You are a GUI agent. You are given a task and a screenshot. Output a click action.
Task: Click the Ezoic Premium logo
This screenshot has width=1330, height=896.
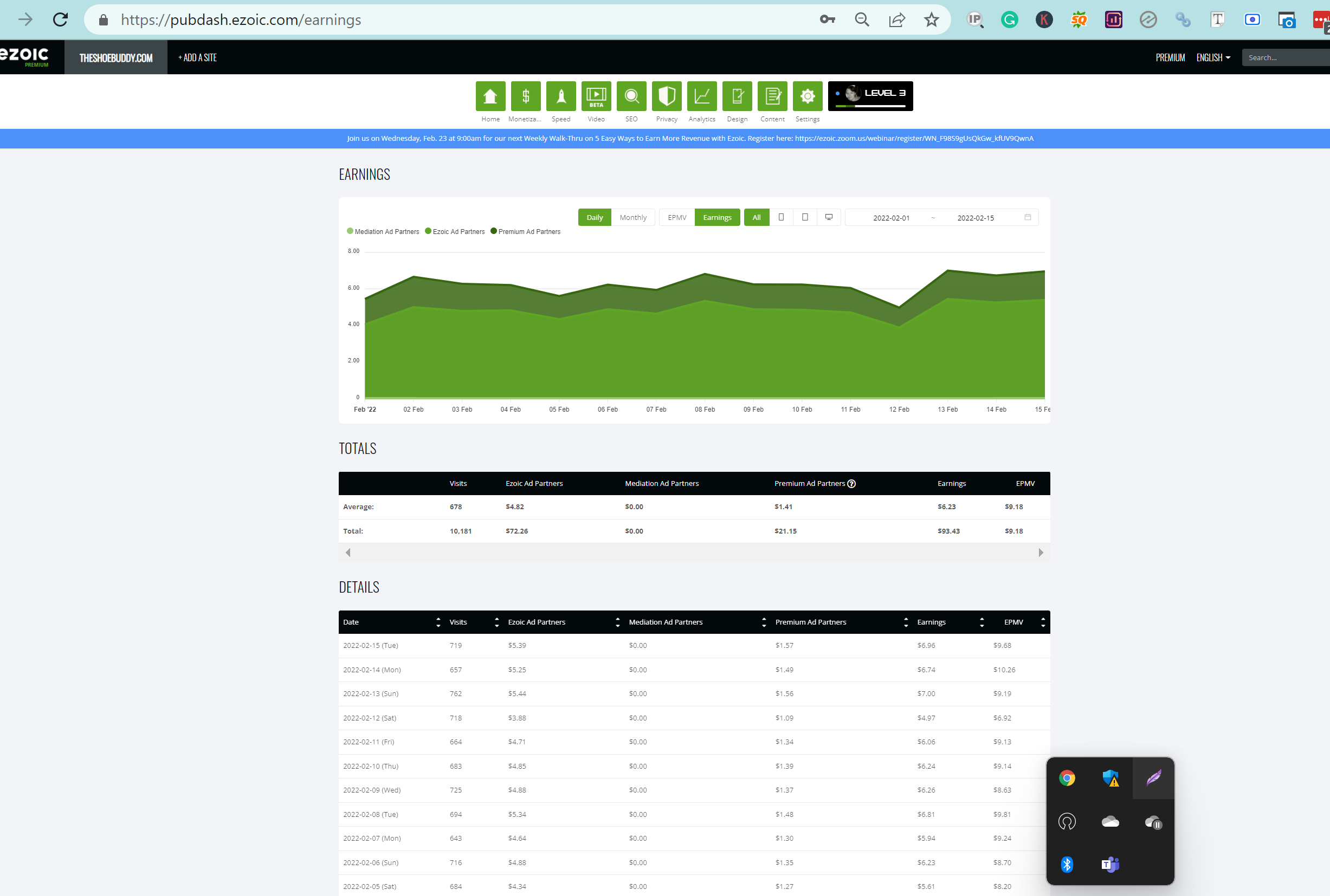(24, 56)
